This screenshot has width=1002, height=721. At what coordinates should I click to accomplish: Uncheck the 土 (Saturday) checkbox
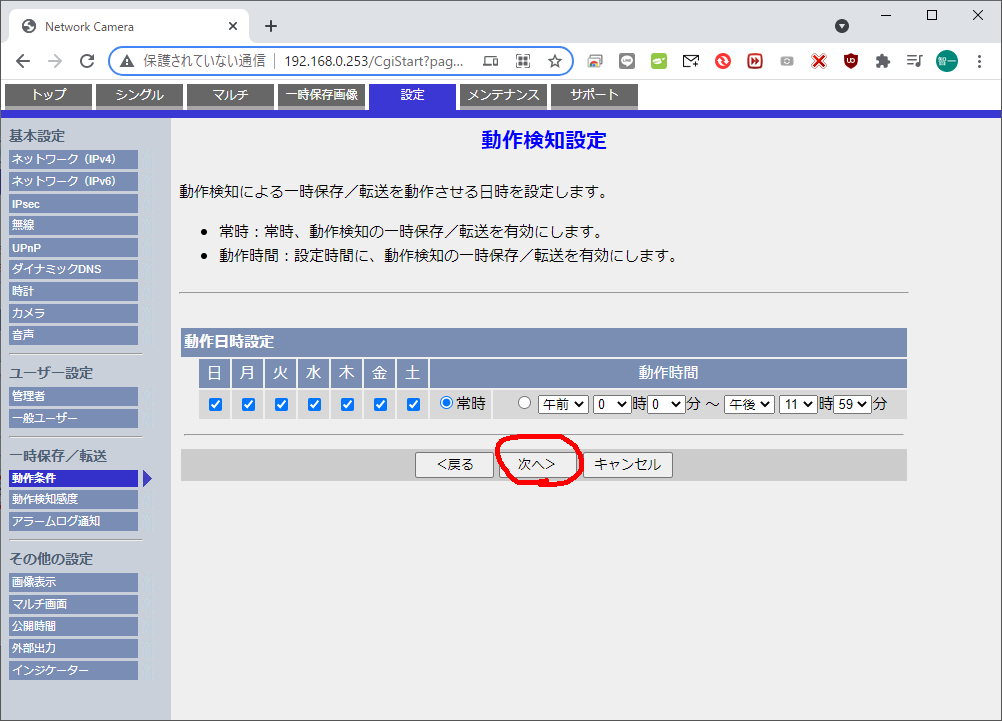(x=413, y=404)
